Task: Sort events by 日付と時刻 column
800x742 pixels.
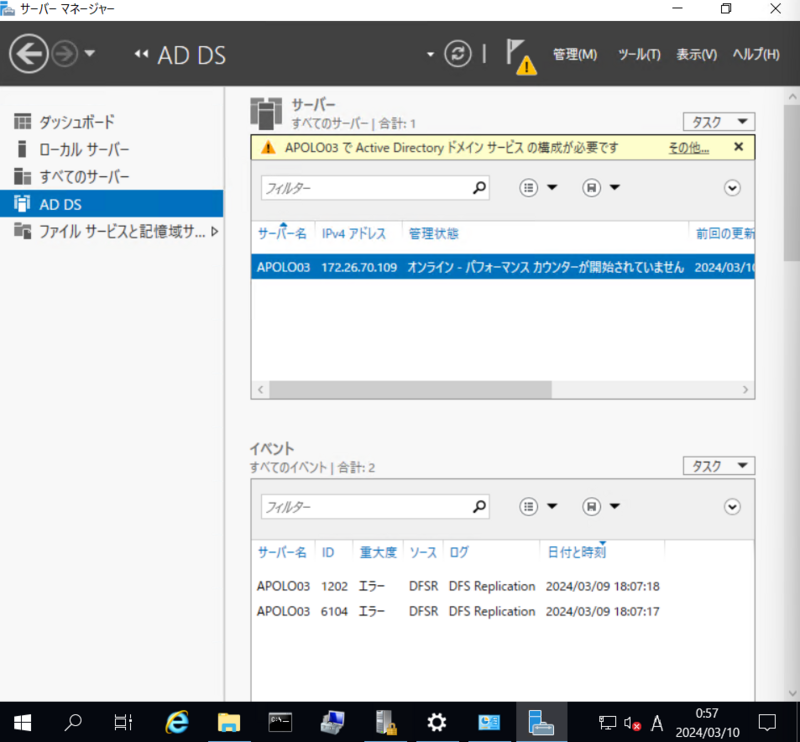Action: click(x=577, y=552)
